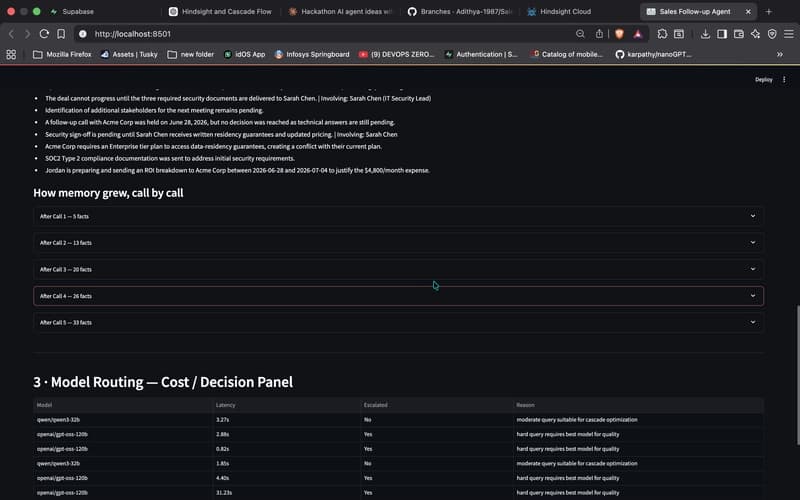Click the fact about Enterprise tier plan
The height and width of the screenshot is (500, 800).
click(213, 146)
